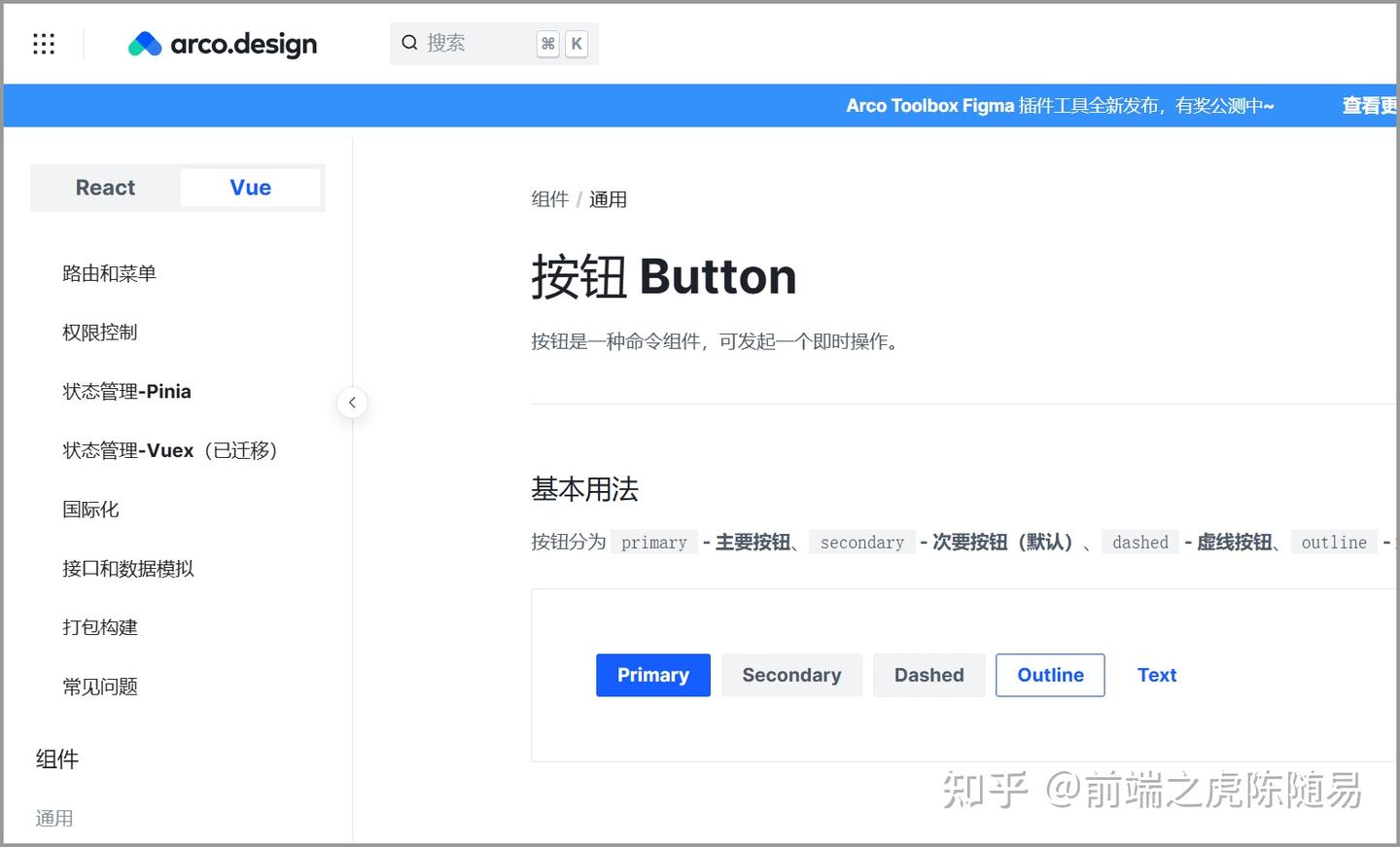This screenshot has width=1400, height=847.
Task: Open the 通用 category in the sidebar
Action: point(54,818)
